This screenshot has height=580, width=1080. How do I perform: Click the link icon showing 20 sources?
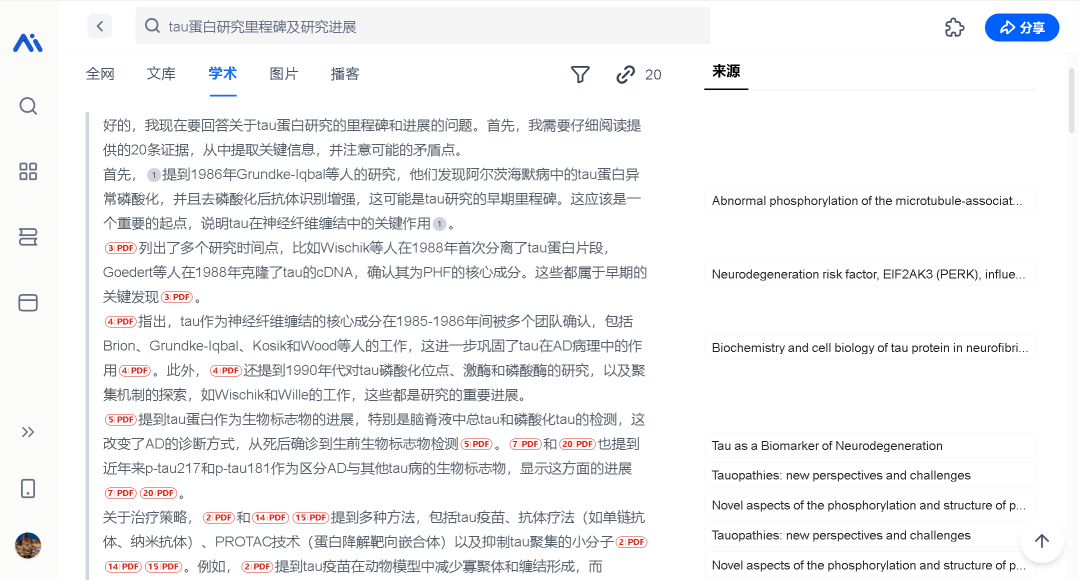(638, 74)
